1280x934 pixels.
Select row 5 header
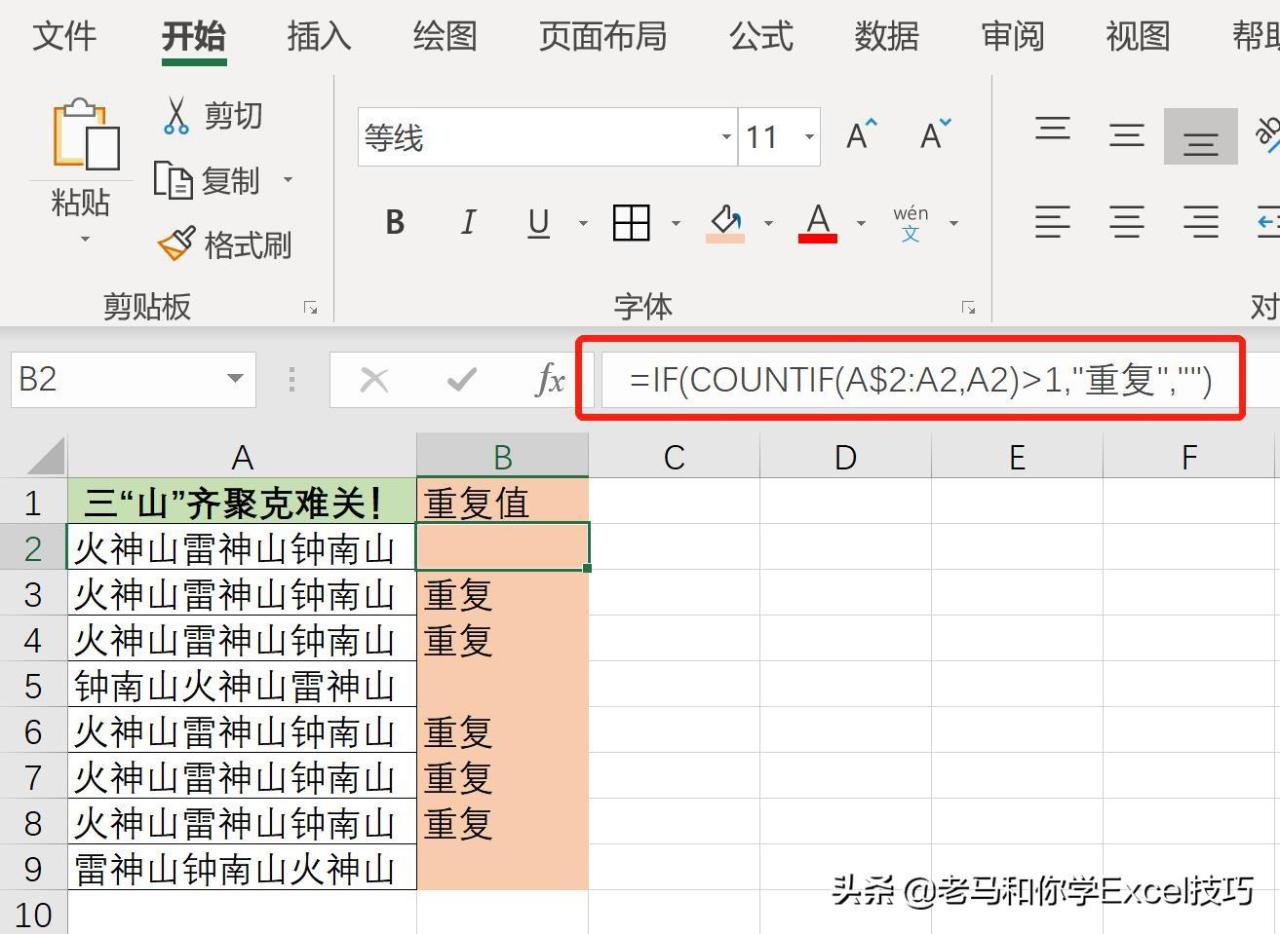(33, 685)
